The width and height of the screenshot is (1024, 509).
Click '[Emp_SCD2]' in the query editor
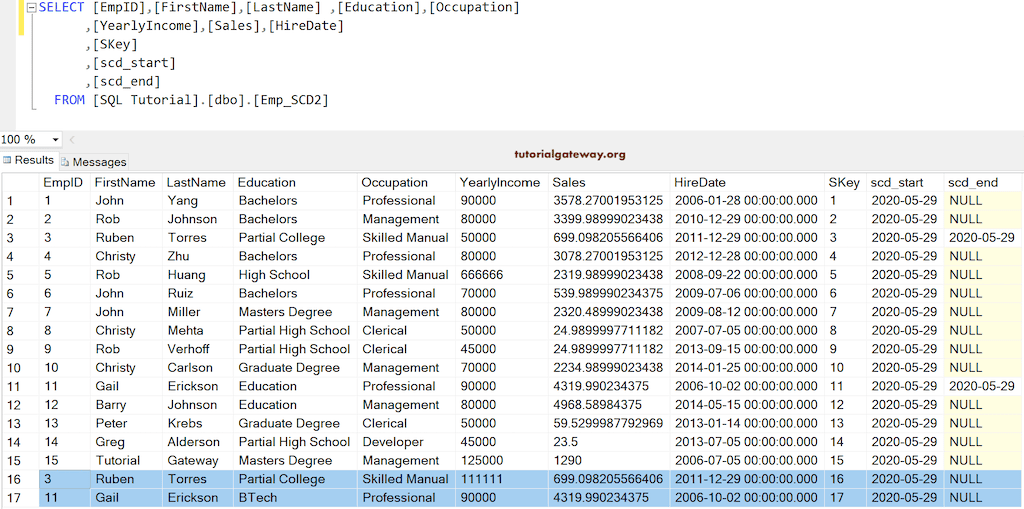[x=290, y=100]
